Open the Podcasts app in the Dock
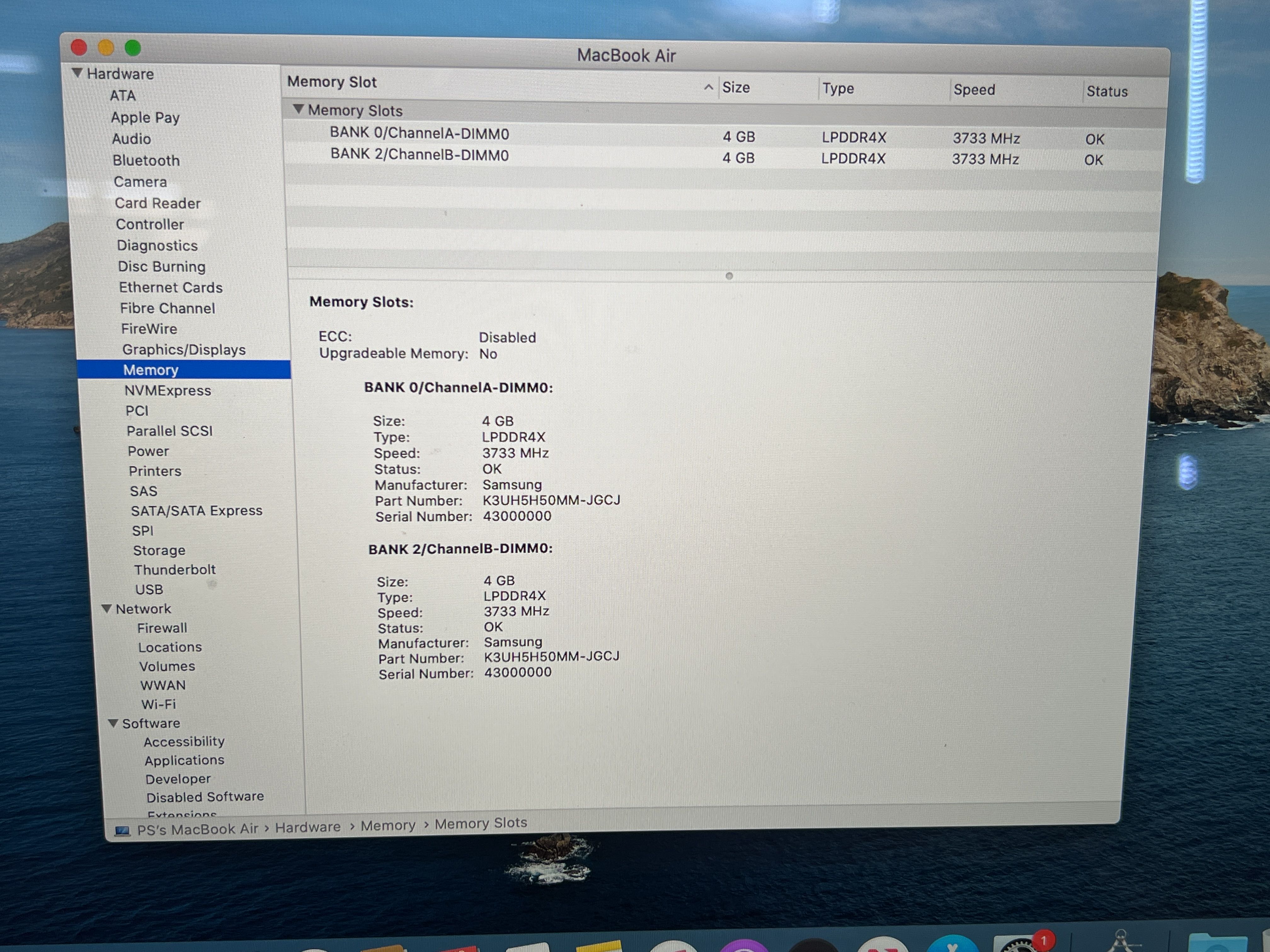Viewport: 1270px width, 952px height. click(744, 947)
